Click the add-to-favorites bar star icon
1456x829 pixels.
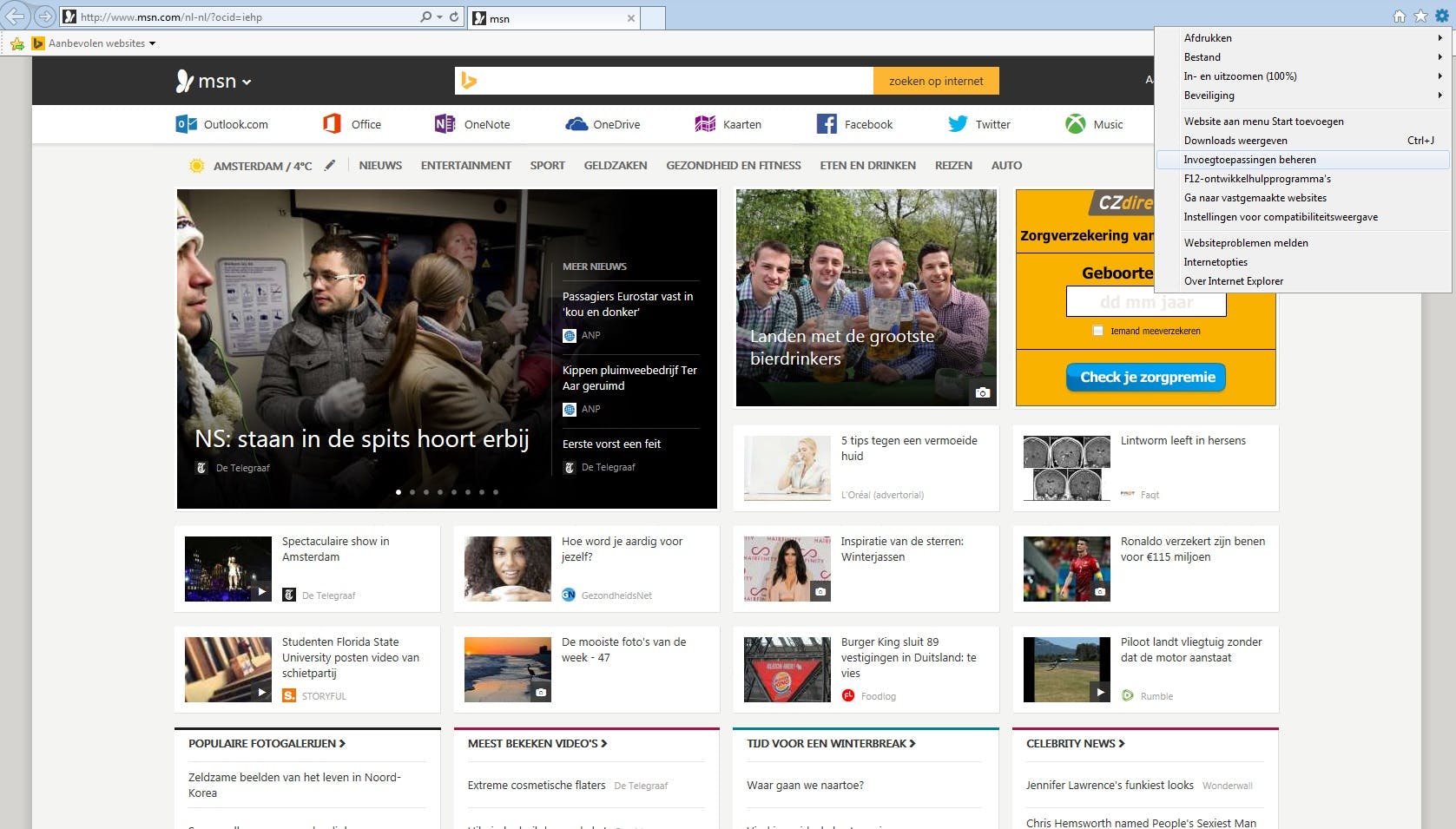pos(17,43)
